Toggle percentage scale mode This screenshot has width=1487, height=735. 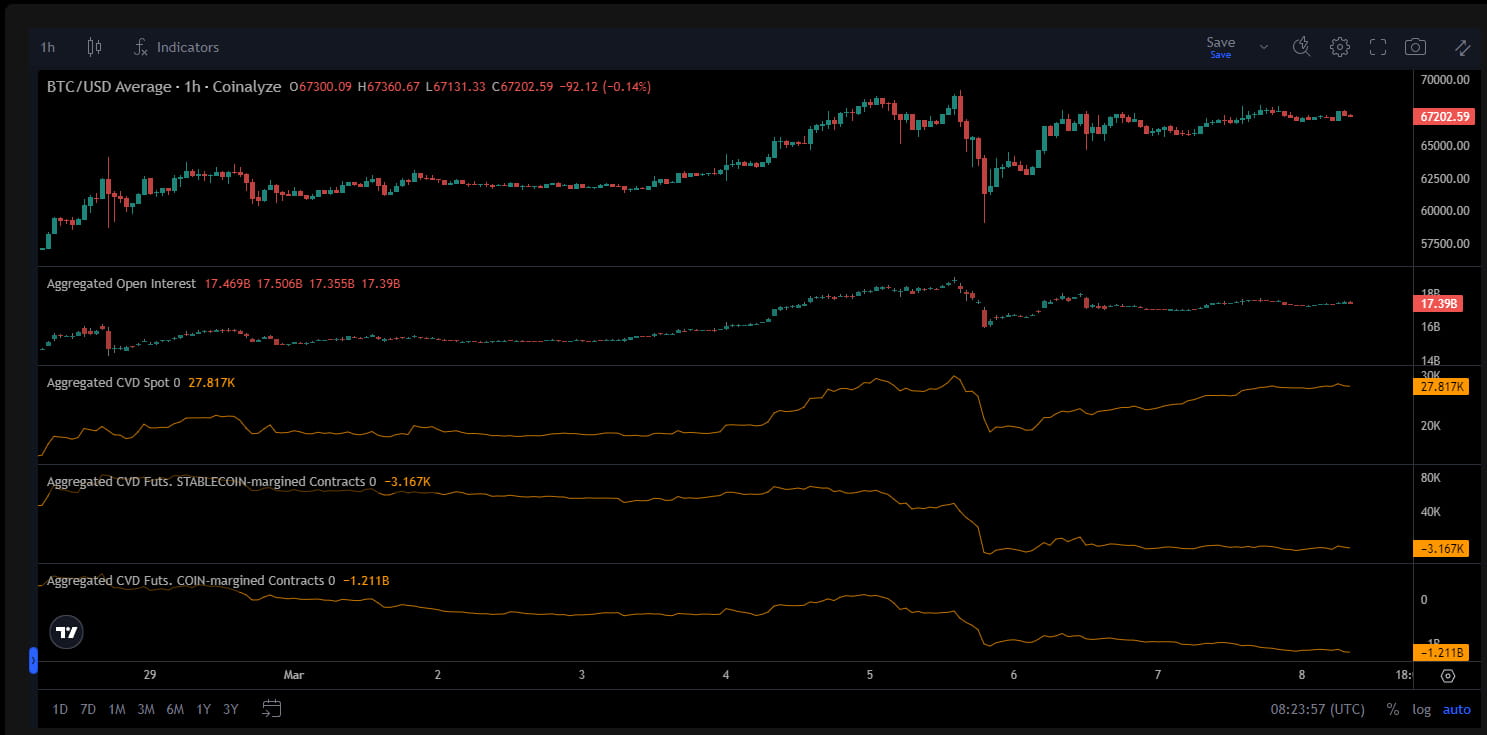(1392, 709)
